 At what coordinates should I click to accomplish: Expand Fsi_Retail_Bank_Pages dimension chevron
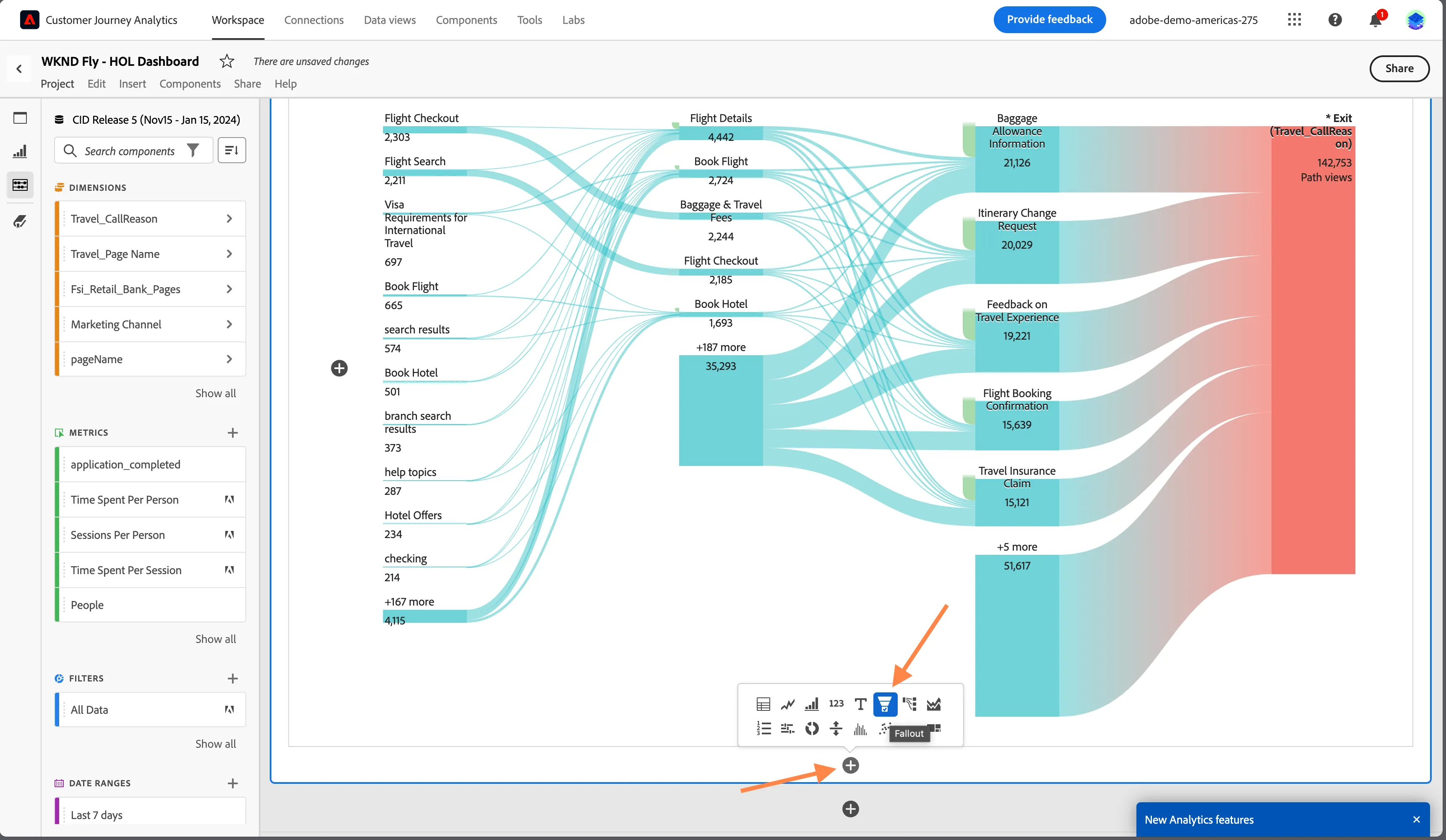tap(229, 289)
